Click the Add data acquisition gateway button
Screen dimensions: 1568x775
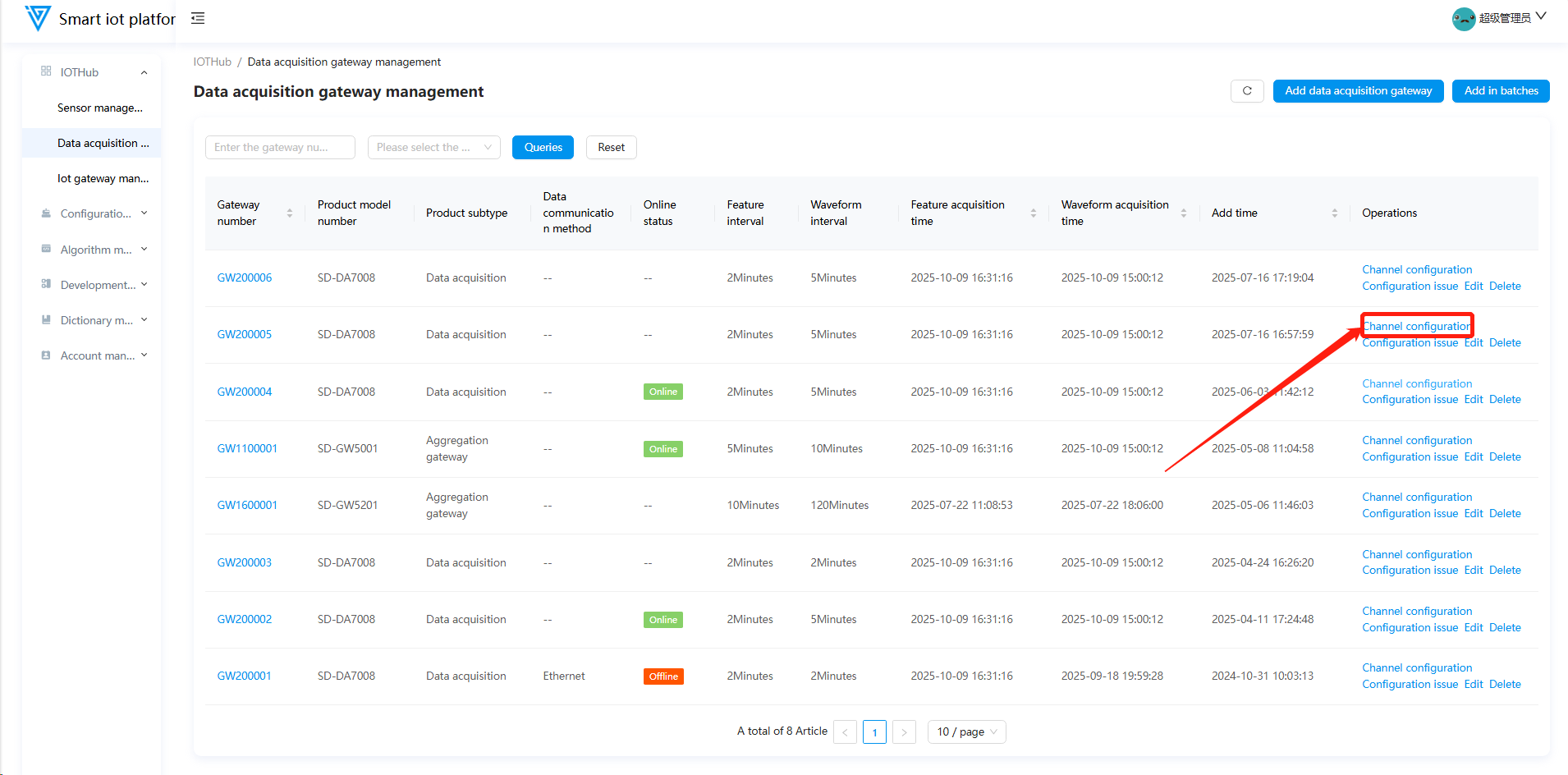click(1358, 91)
